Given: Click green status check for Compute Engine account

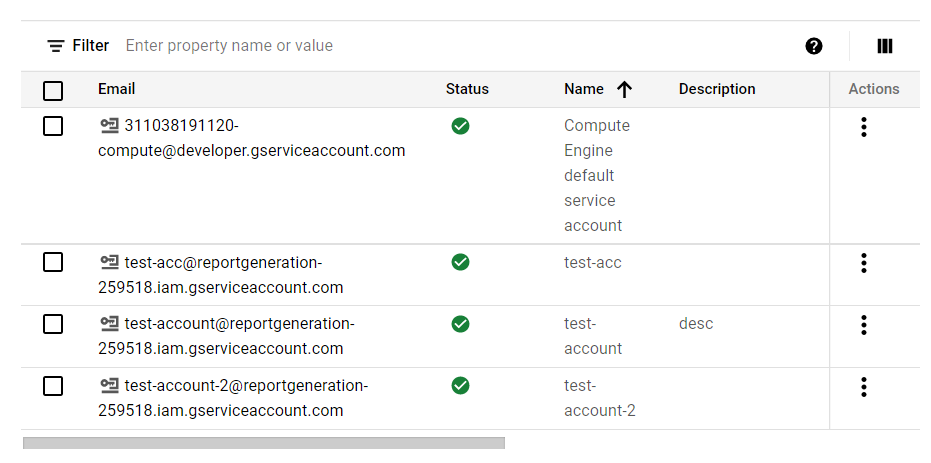Looking at the screenshot, I should (460, 126).
